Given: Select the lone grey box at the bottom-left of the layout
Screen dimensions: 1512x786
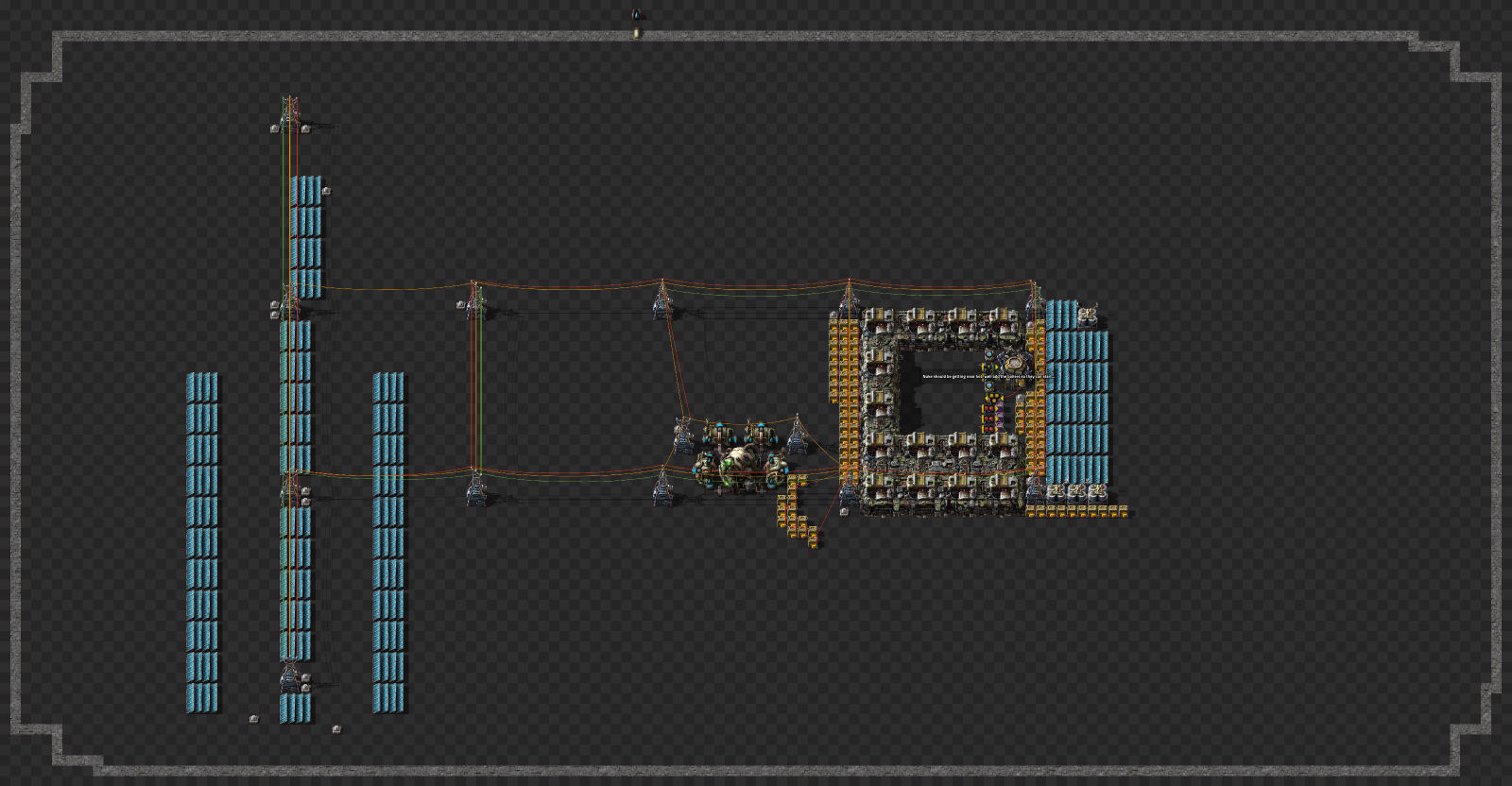Looking at the screenshot, I should point(253,719).
